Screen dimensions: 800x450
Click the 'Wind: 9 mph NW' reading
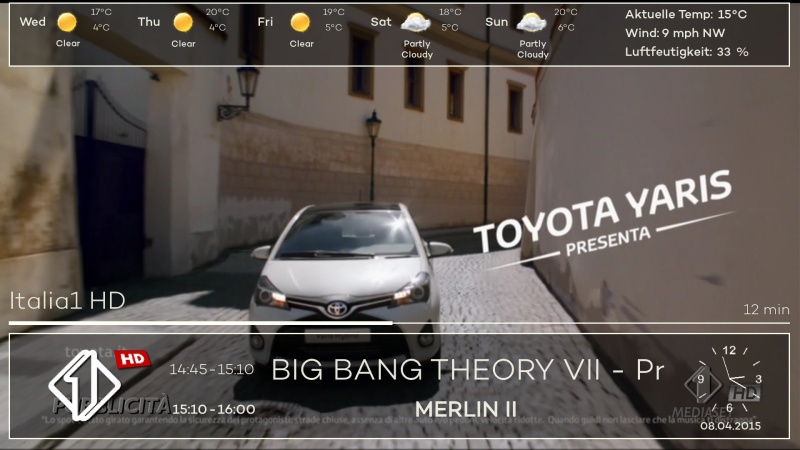(x=675, y=33)
